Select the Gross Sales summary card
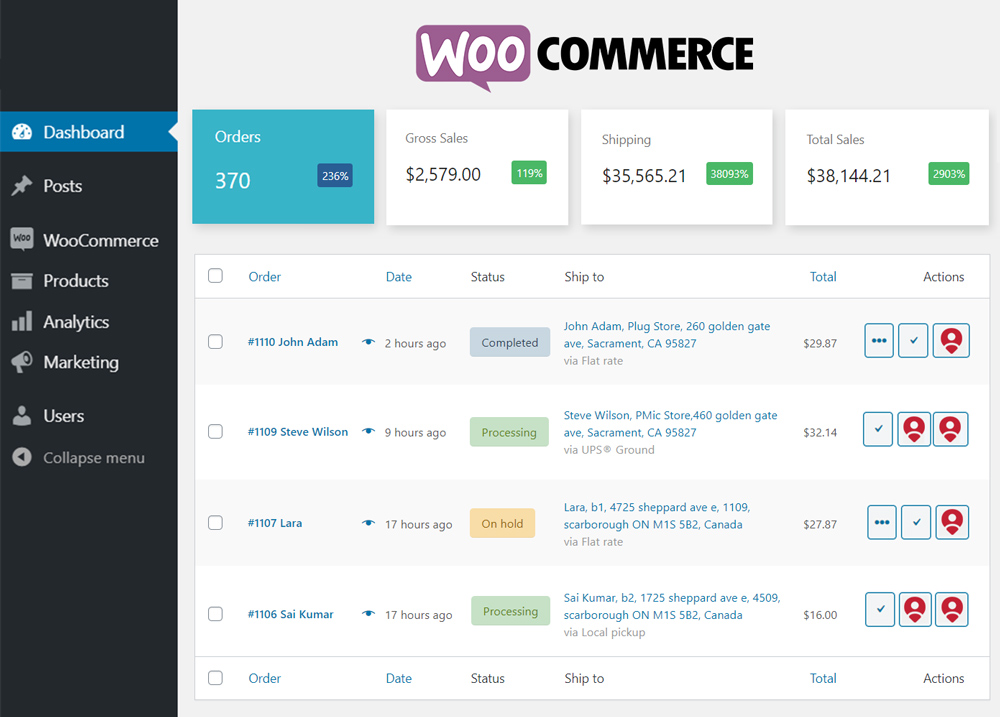 (x=477, y=167)
